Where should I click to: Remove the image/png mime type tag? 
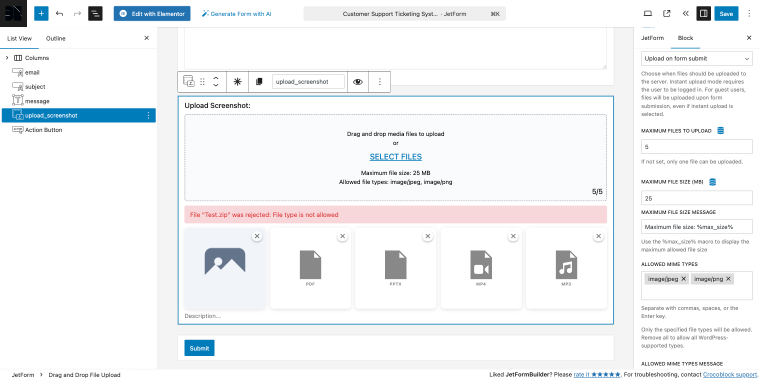pos(728,279)
